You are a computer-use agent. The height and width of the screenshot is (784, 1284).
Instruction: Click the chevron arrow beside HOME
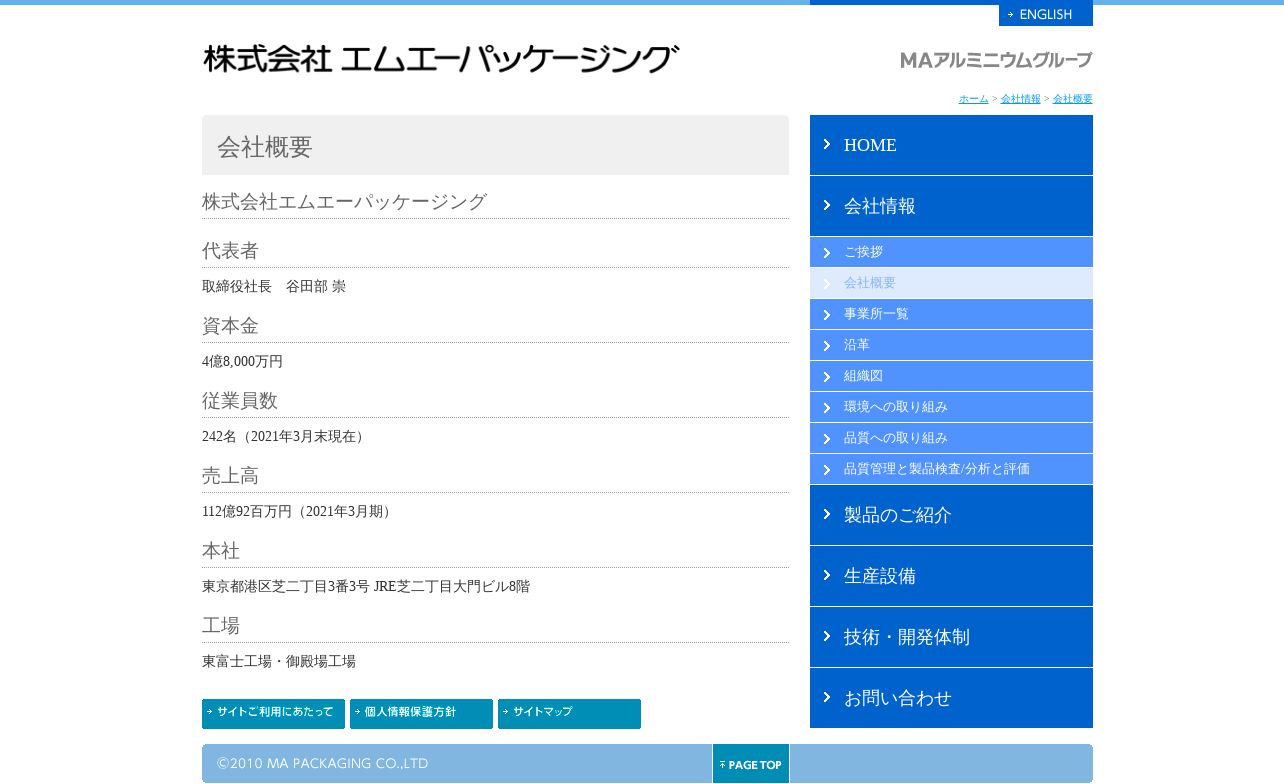[x=827, y=144]
